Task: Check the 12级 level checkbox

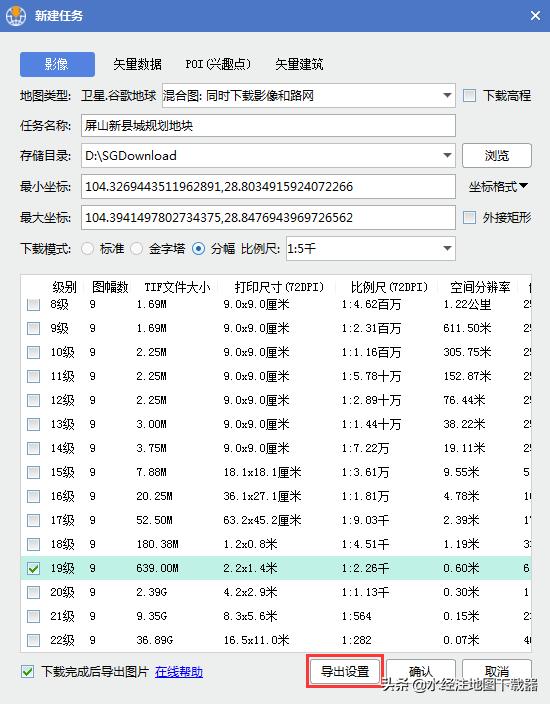Action: tap(33, 400)
